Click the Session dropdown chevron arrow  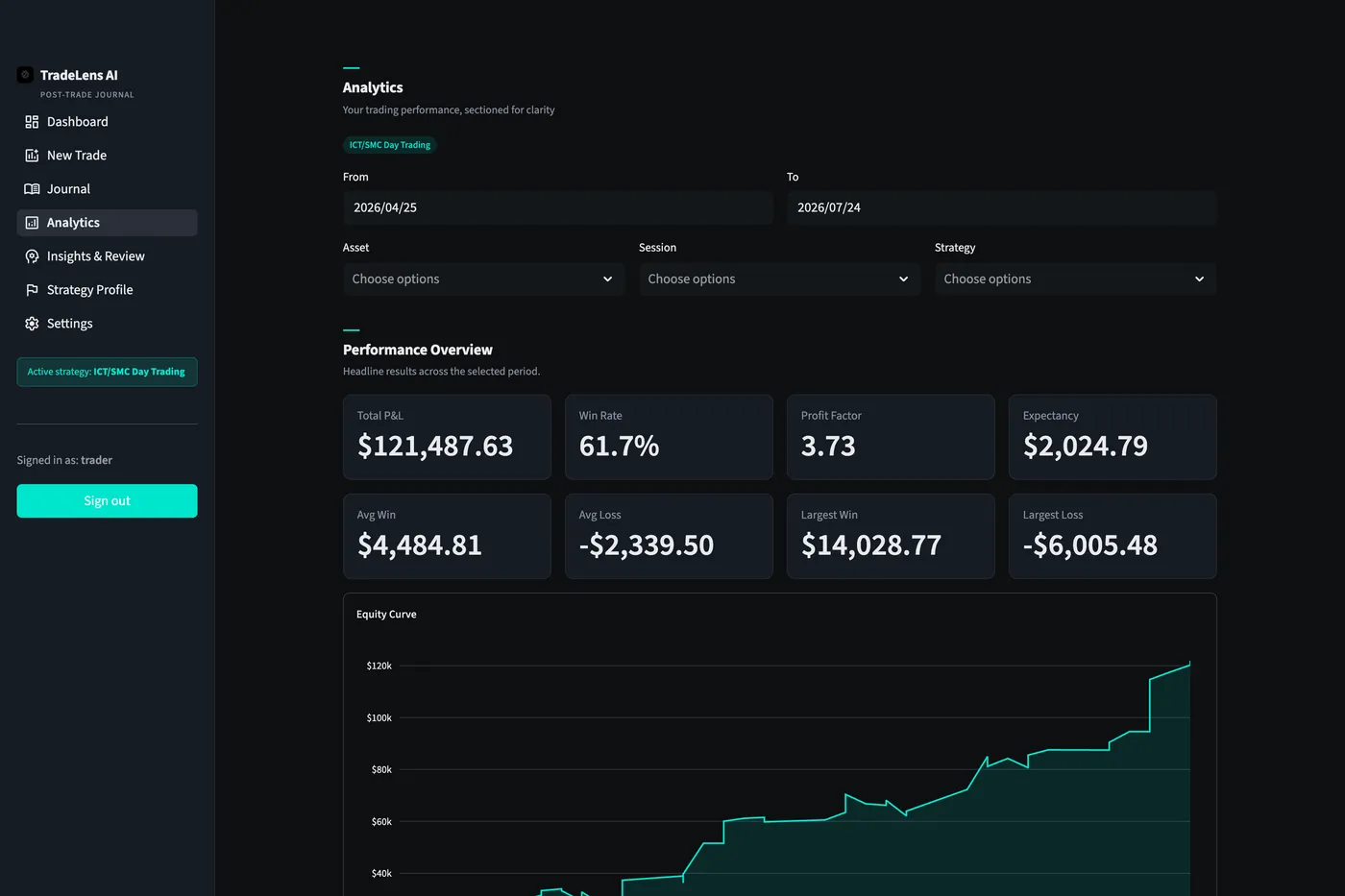tap(903, 279)
